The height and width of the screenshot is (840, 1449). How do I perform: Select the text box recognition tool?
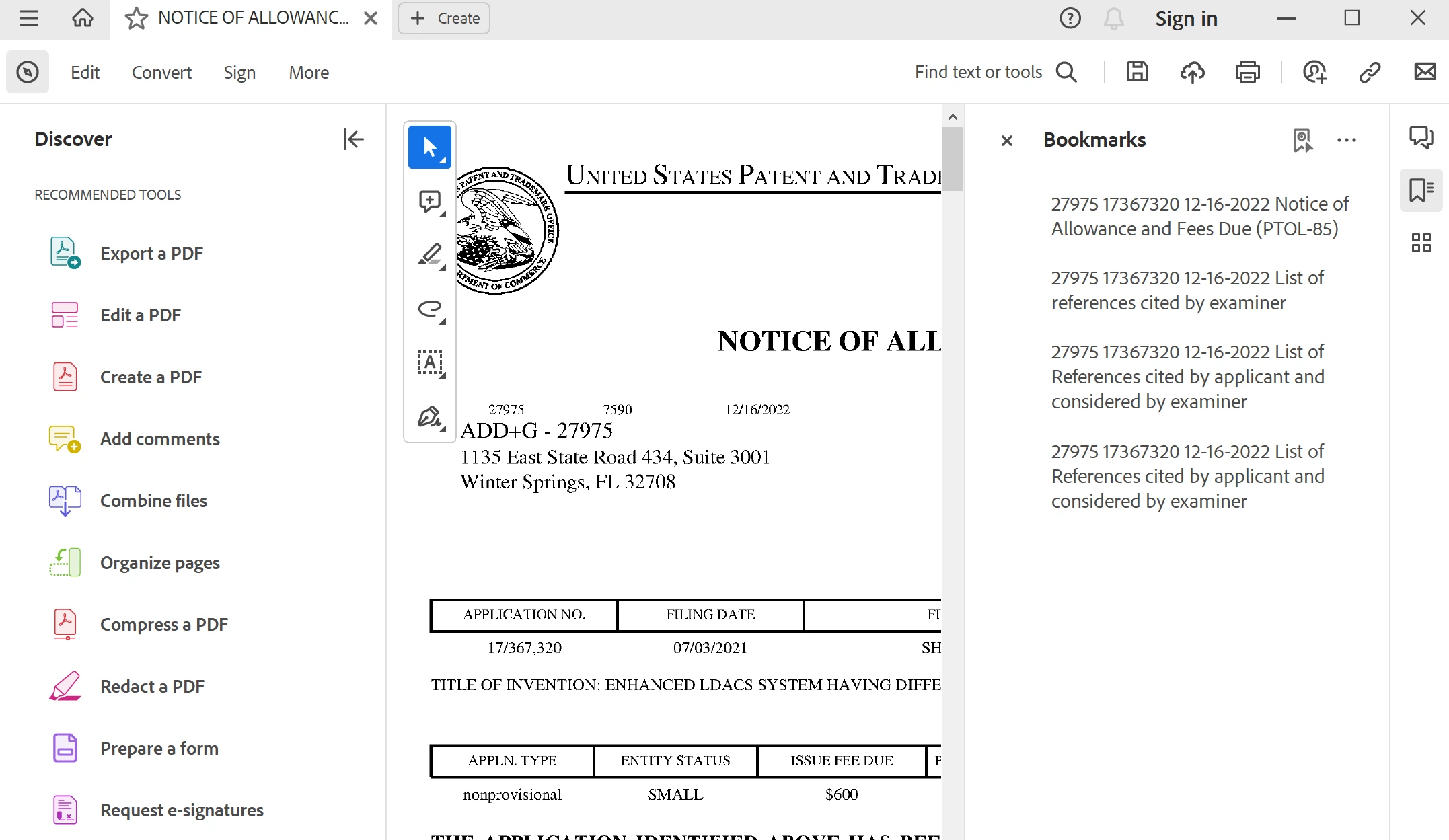(429, 362)
